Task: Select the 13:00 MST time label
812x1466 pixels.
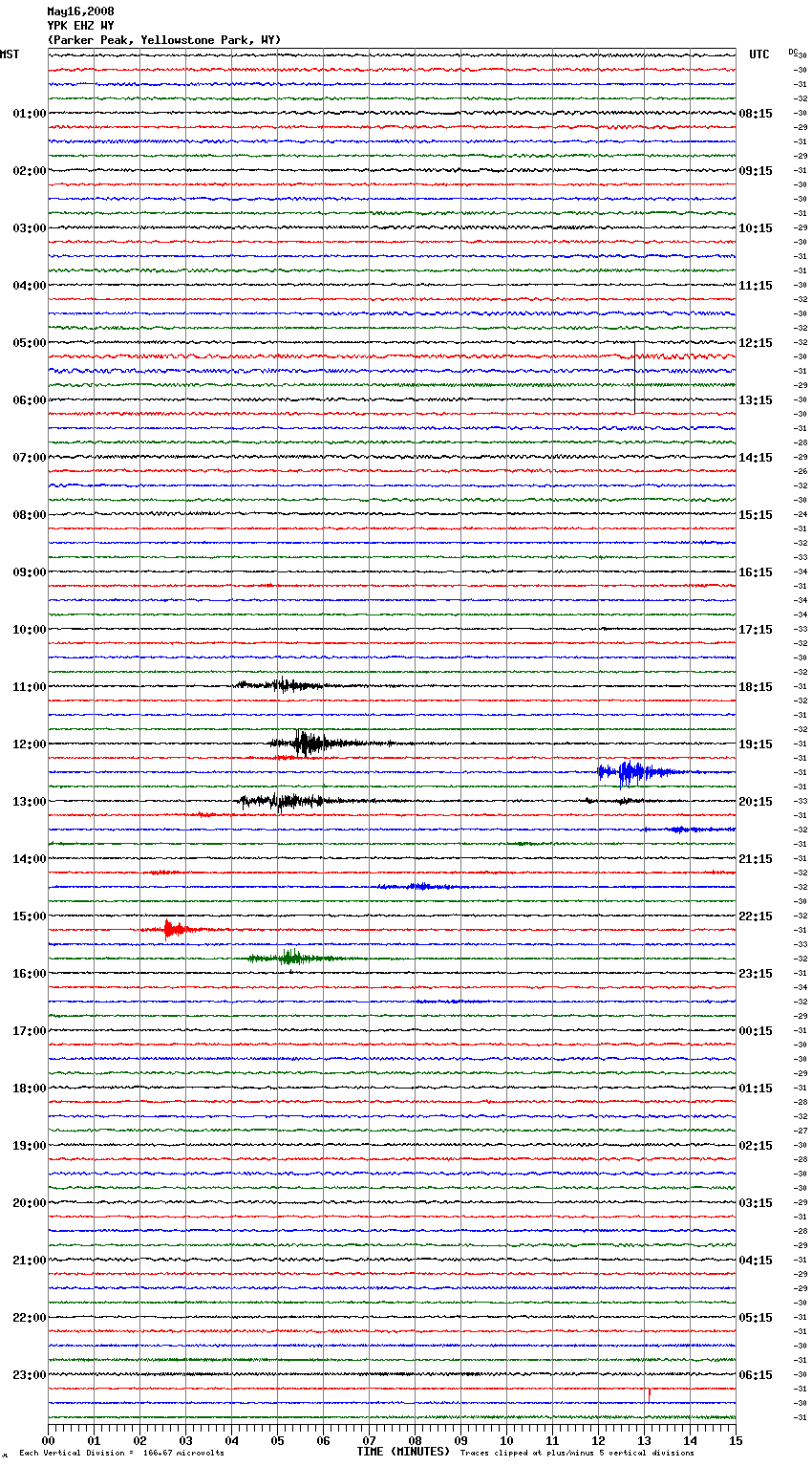Action: tap(29, 802)
